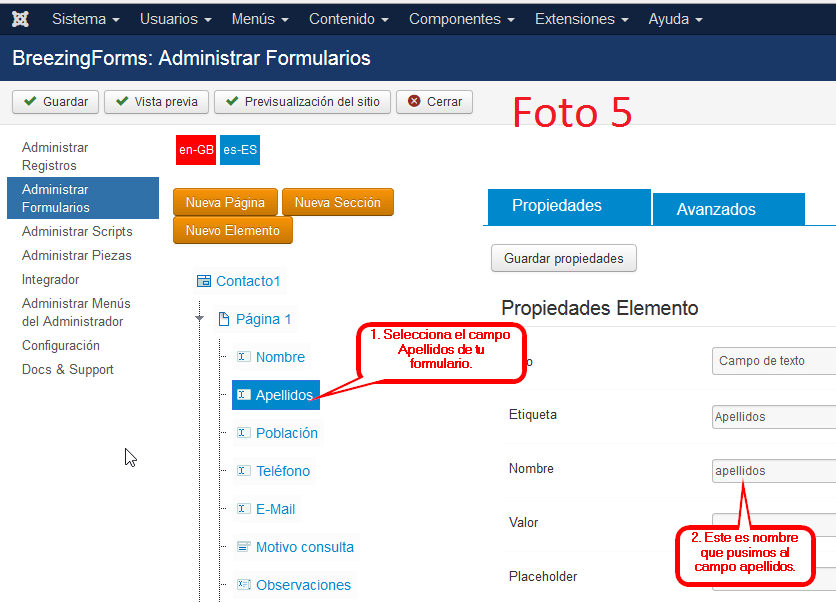Click the Guardar button
The height and width of the screenshot is (603, 836).
(x=55, y=101)
